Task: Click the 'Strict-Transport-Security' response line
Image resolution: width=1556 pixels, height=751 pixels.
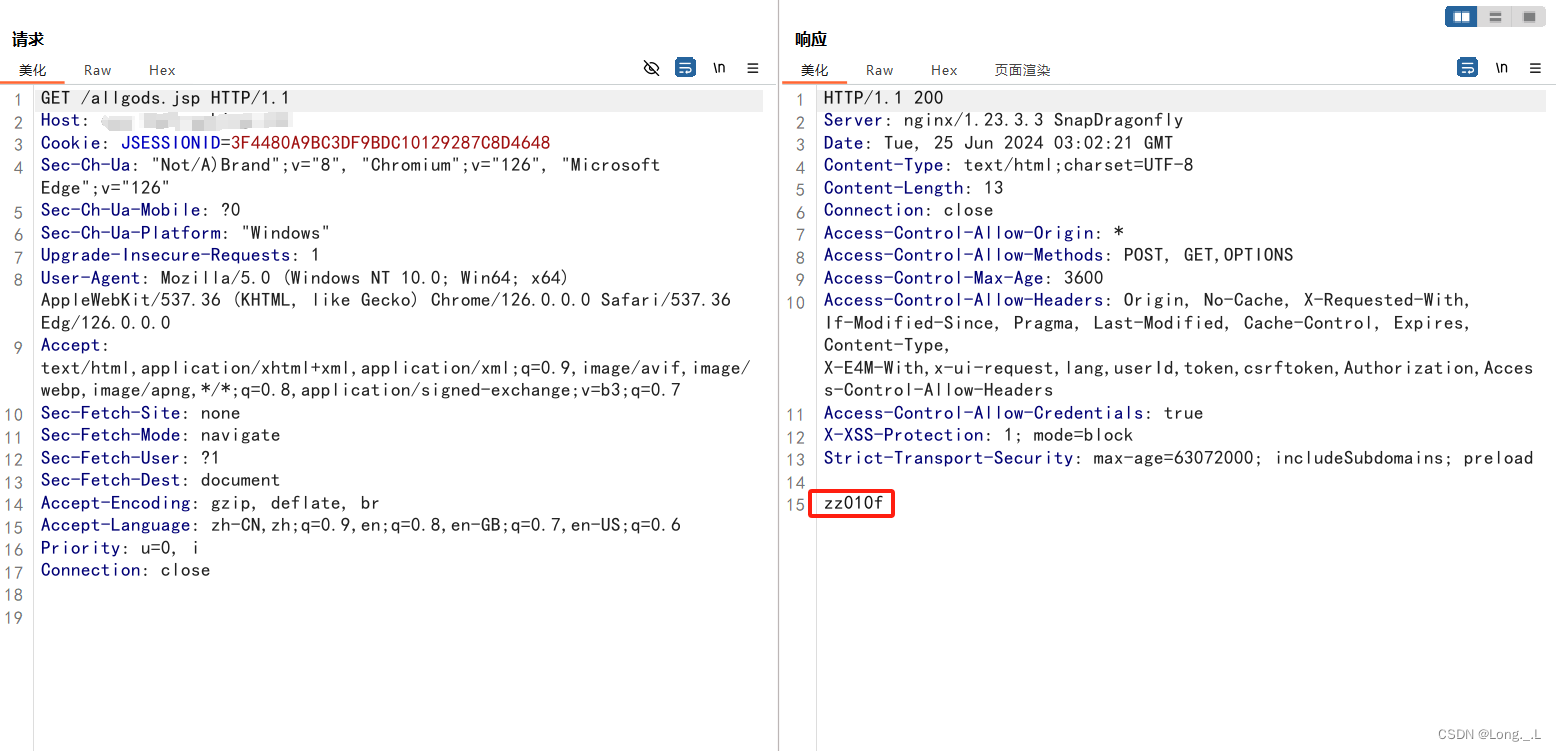Action: coord(1179,458)
